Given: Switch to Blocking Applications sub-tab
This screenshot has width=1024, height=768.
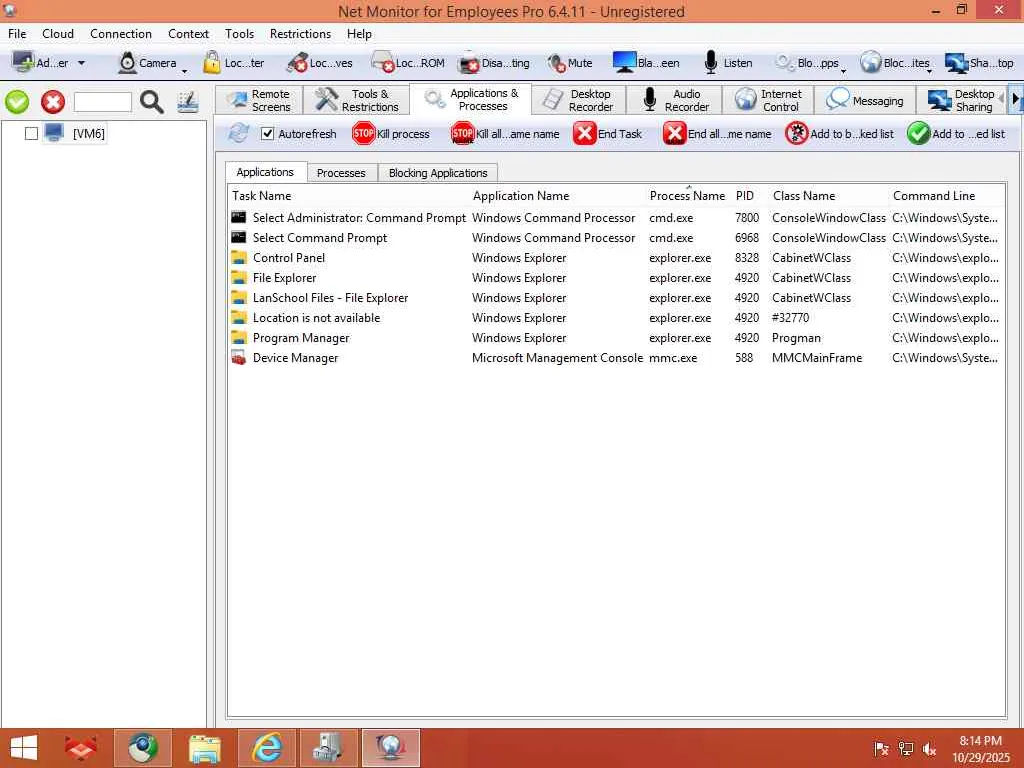Looking at the screenshot, I should pos(438,173).
